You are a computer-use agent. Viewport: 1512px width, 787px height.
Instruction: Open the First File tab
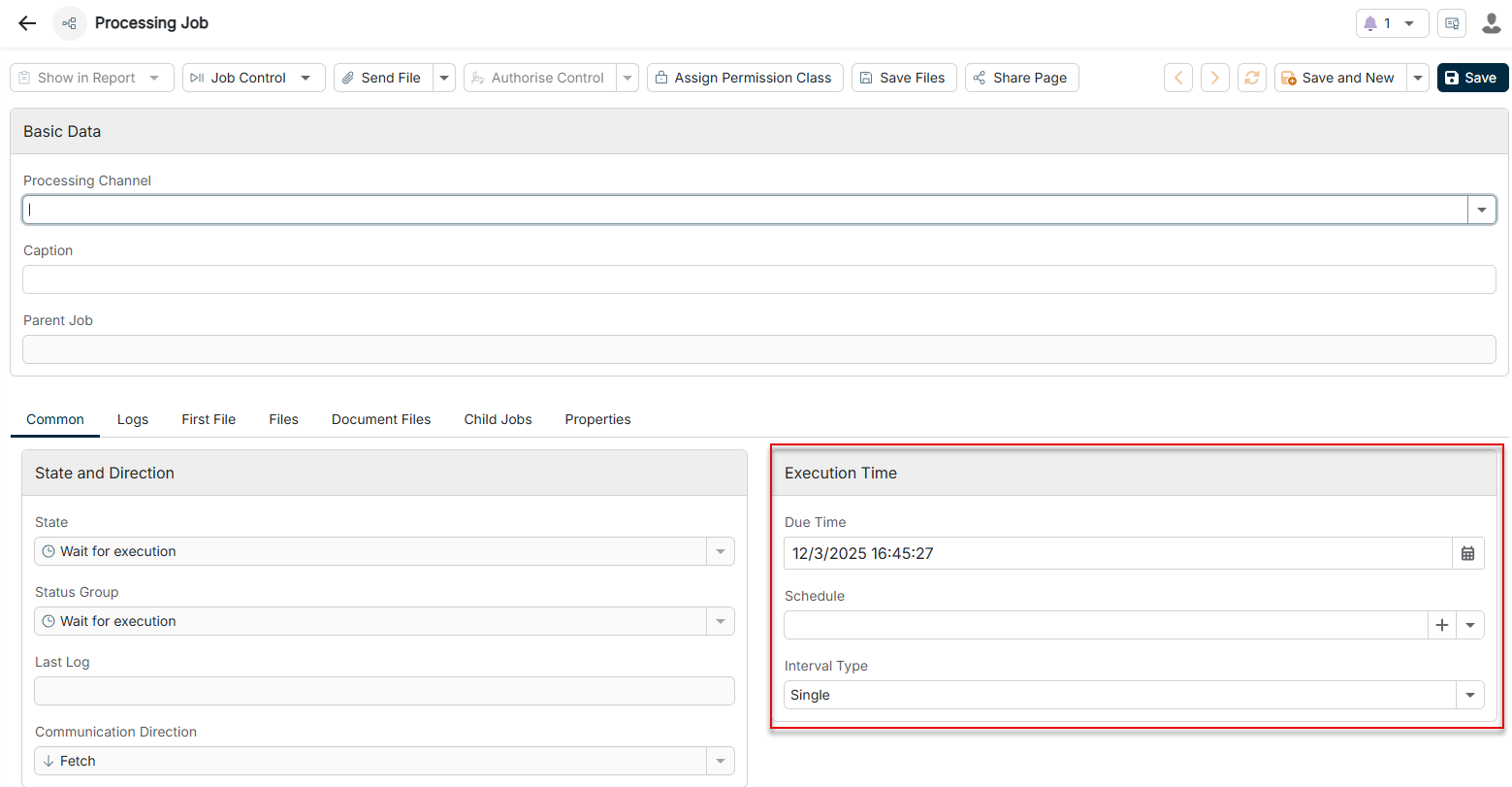[209, 419]
